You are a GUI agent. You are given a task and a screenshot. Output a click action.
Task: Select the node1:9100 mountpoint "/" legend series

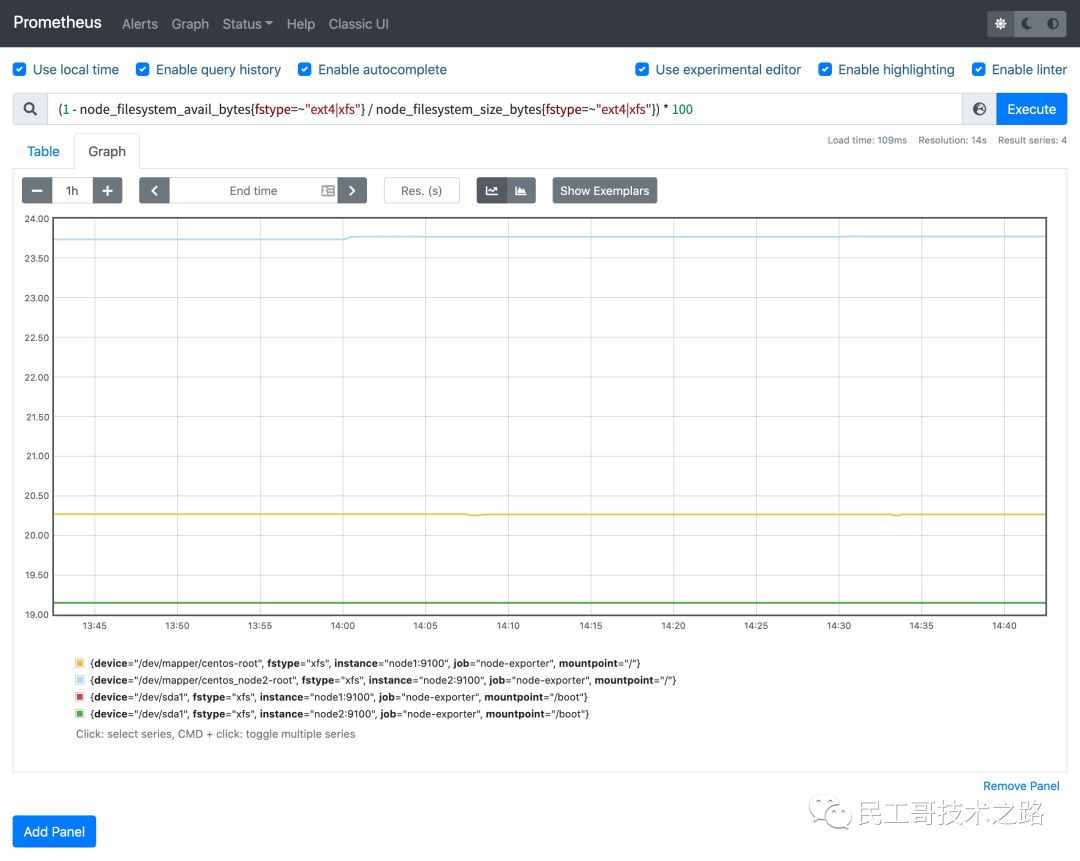[x=365, y=663]
